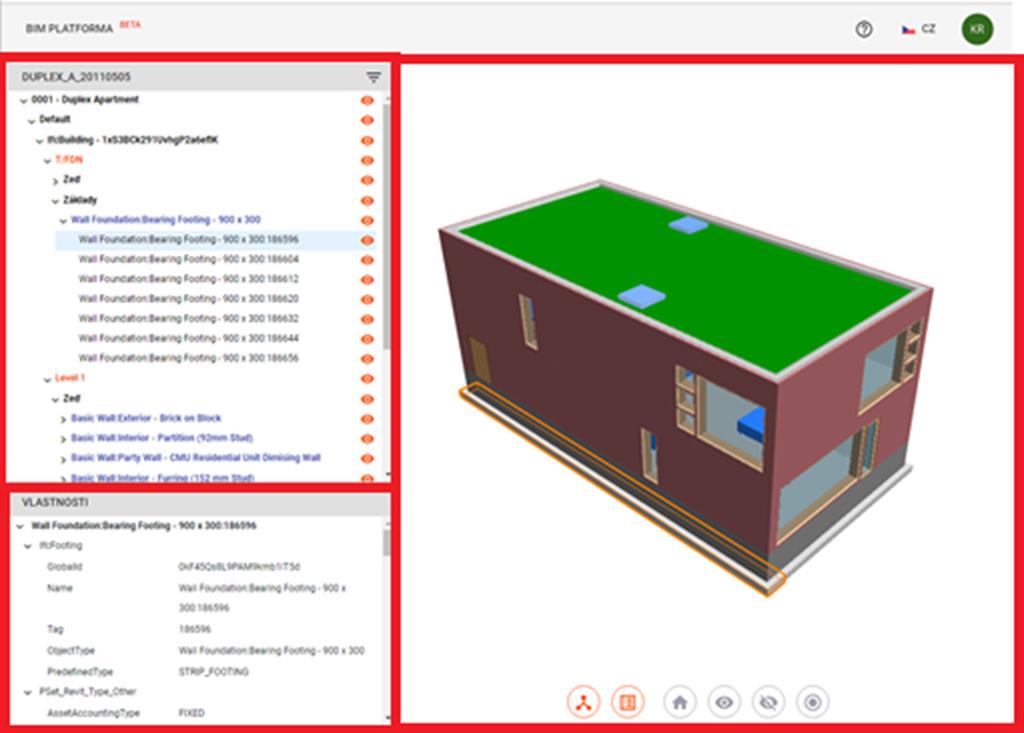Switch language using the CZ flag
This screenshot has width=1024, height=733.
point(918,29)
